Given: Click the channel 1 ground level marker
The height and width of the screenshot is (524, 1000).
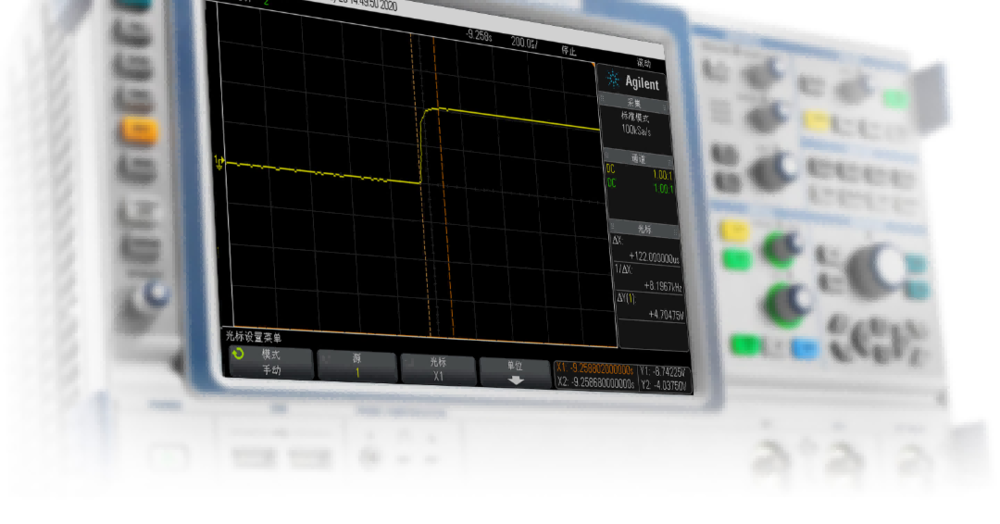Looking at the screenshot, I should [x=218, y=160].
